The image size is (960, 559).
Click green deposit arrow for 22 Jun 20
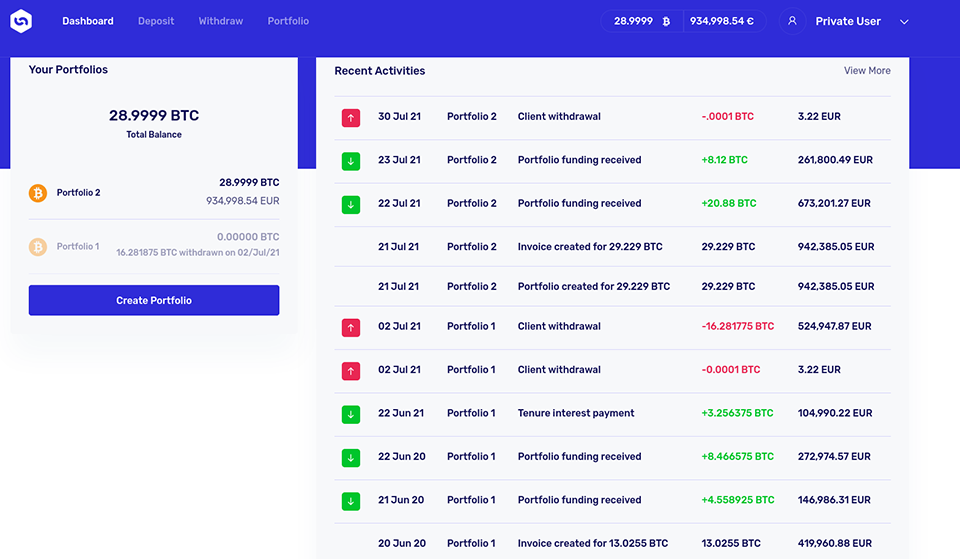click(351, 458)
